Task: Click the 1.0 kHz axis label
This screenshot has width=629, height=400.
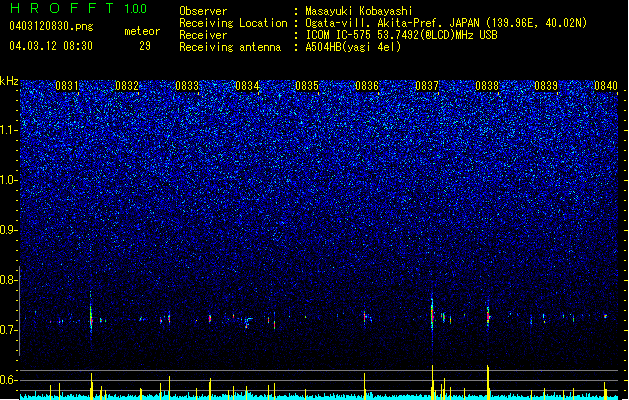Action: (8, 180)
